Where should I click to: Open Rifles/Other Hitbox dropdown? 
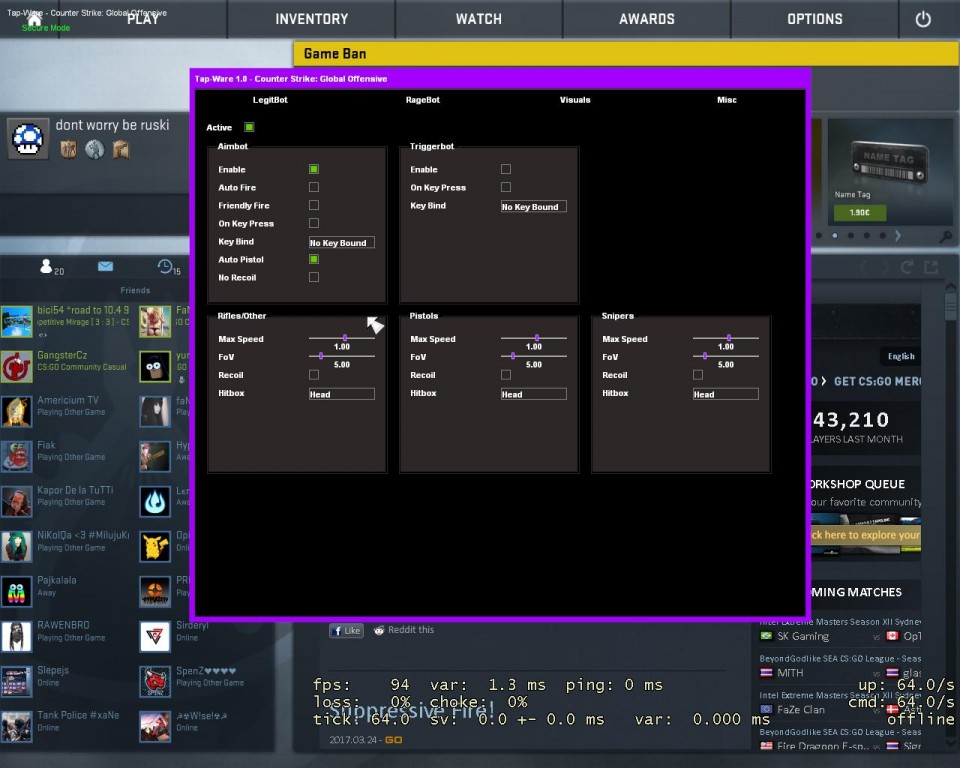click(342, 394)
